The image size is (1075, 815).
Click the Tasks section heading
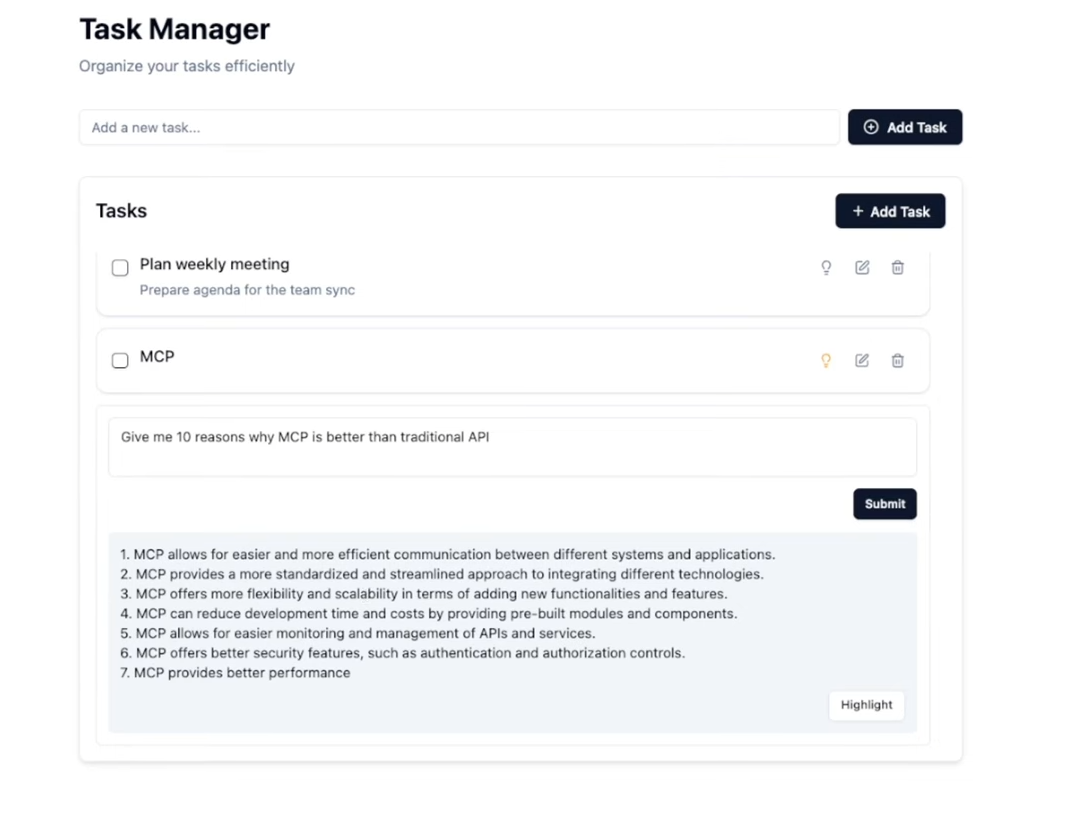pyautogui.click(x=121, y=210)
